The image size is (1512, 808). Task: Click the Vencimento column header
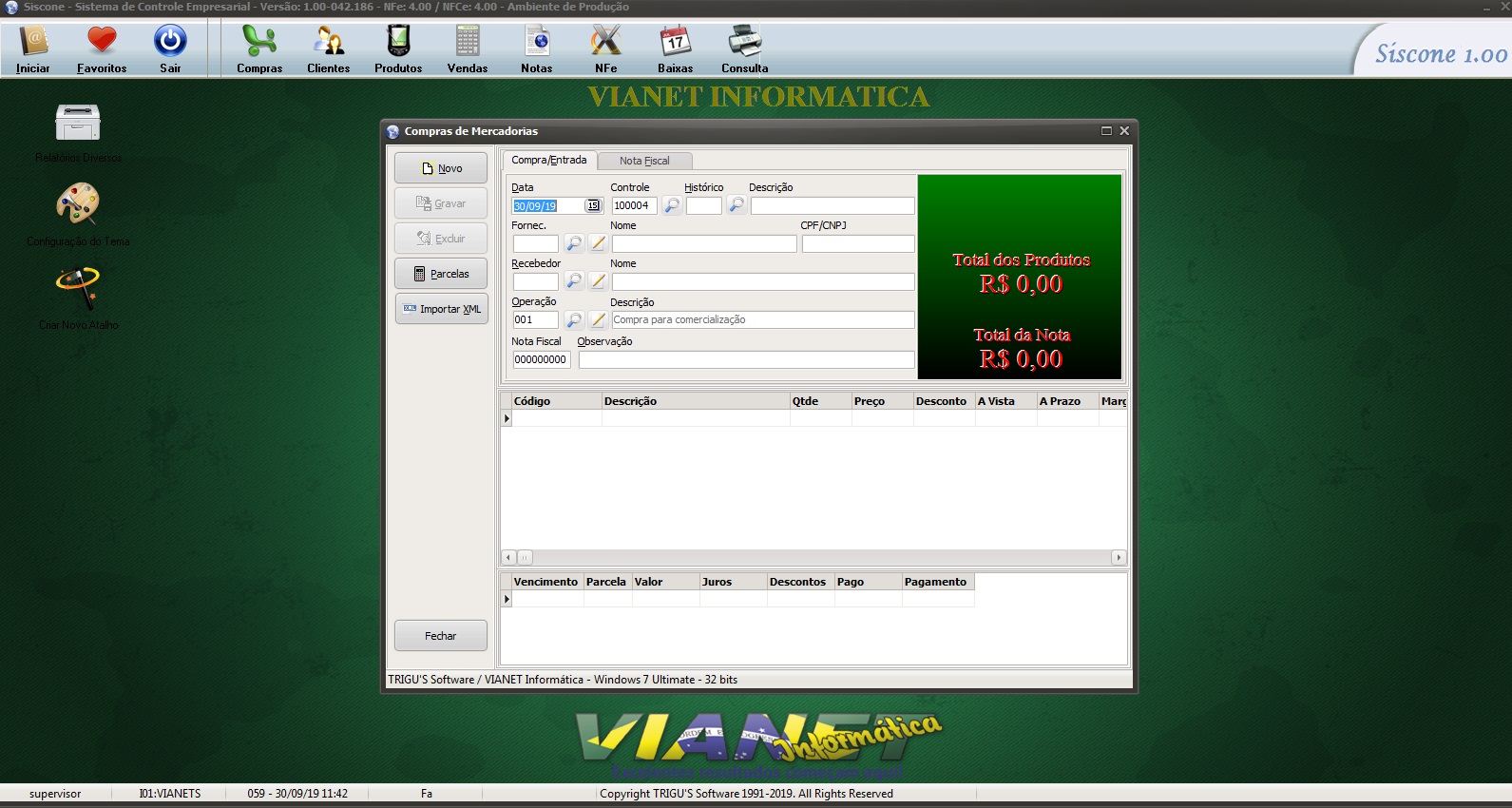pyautogui.click(x=548, y=582)
